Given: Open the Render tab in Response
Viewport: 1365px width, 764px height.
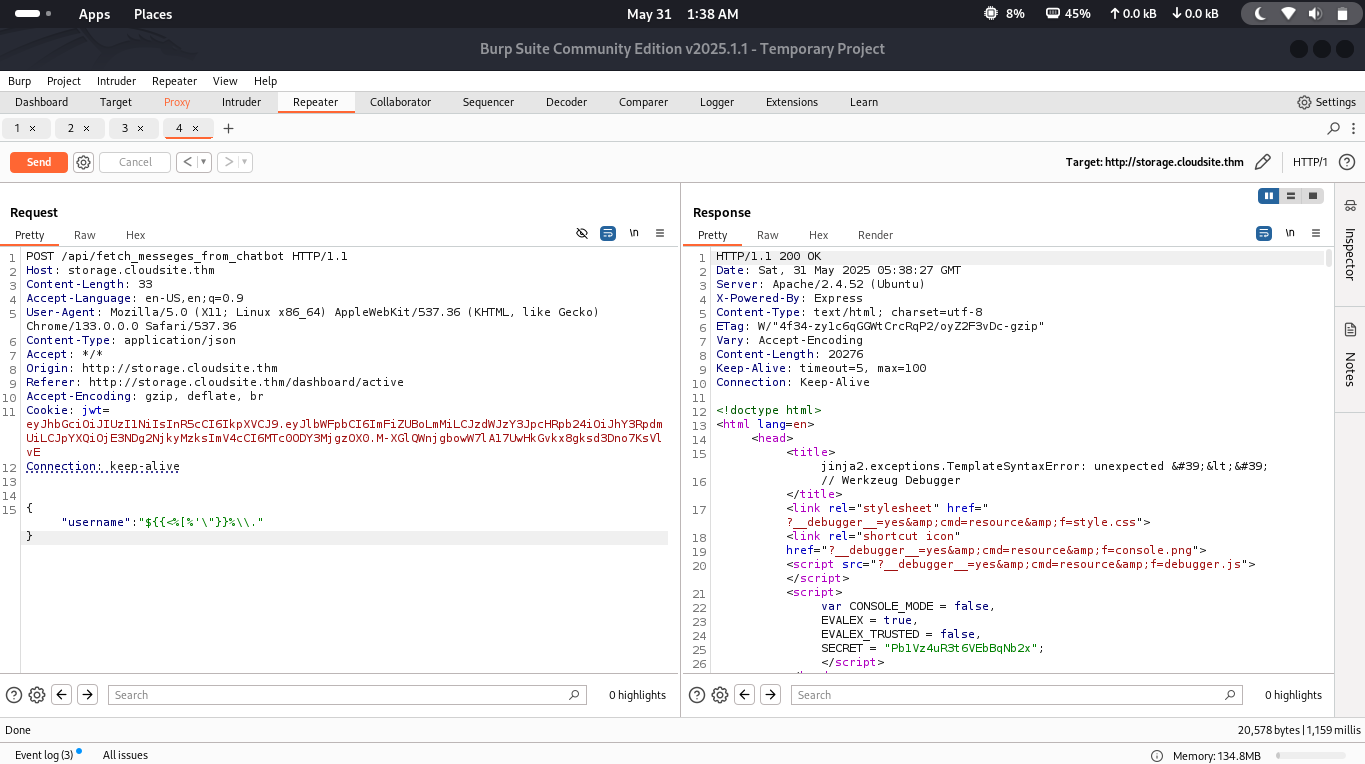Looking at the screenshot, I should (x=875, y=235).
